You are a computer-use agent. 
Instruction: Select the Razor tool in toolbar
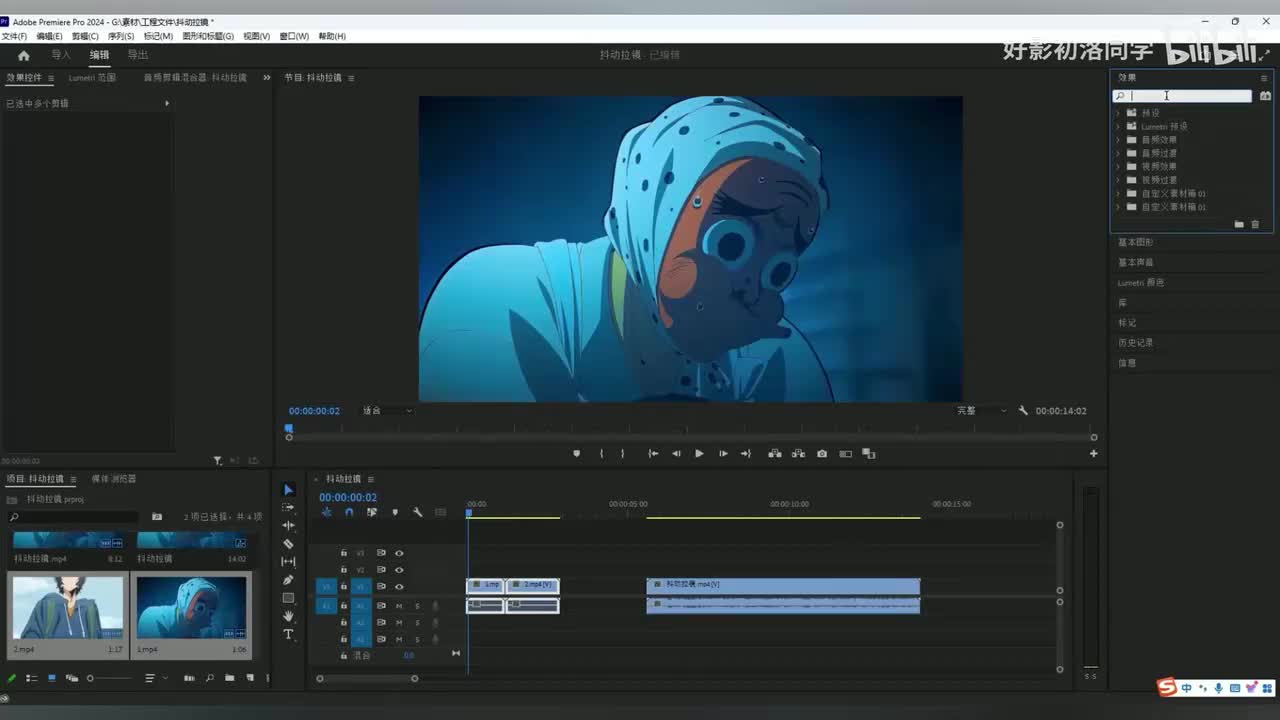289,544
